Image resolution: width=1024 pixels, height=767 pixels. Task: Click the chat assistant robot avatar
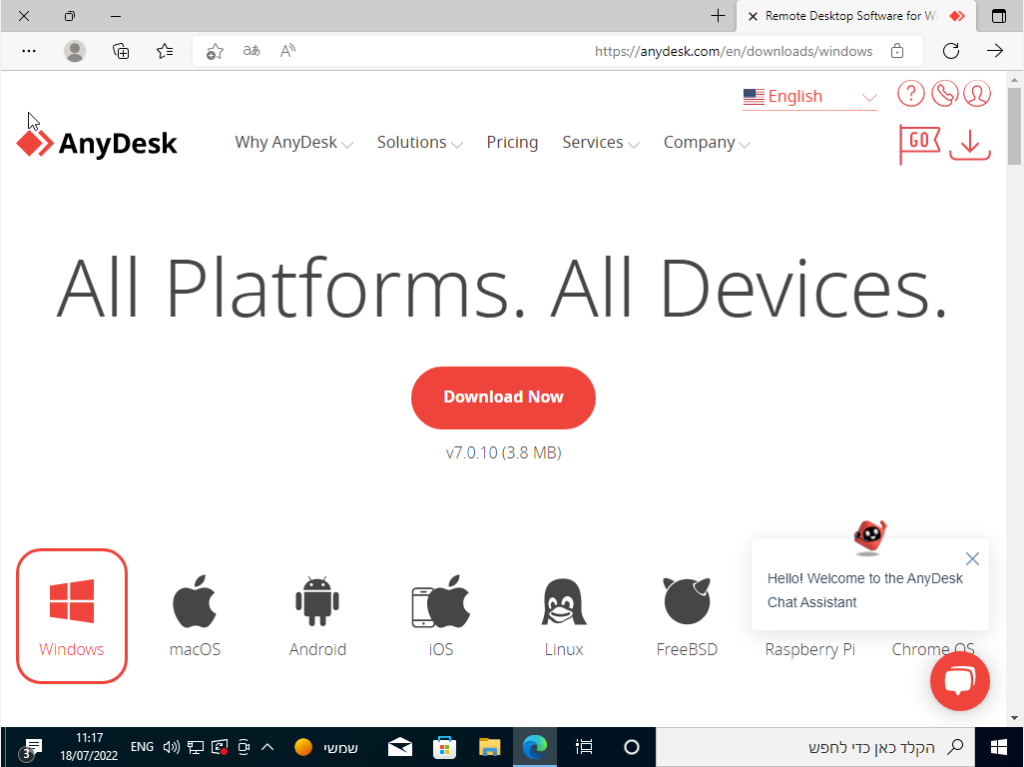(870, 537)
